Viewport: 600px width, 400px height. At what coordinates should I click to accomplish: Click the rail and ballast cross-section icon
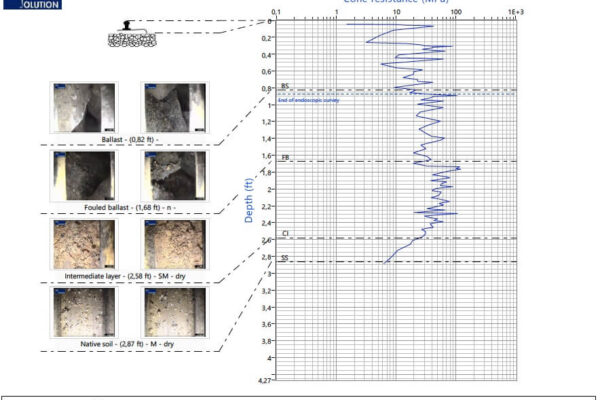point(132,34)
